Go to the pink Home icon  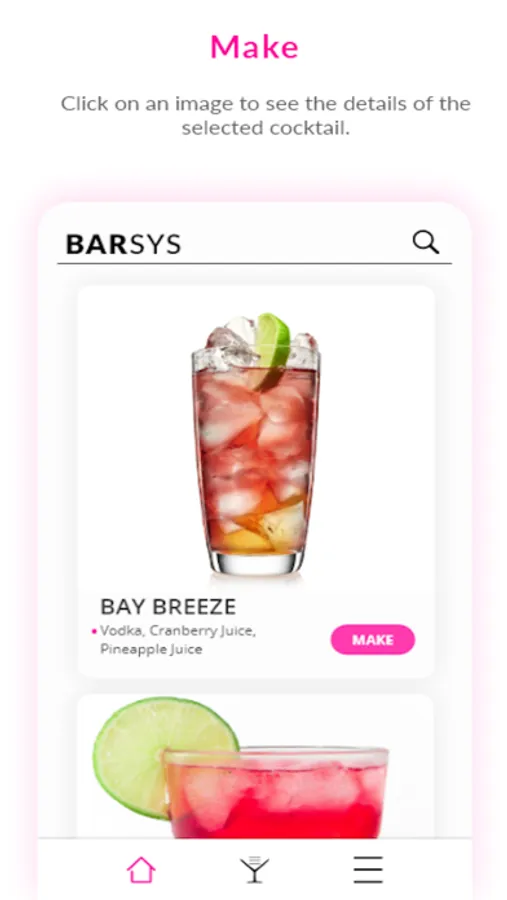click(x=141, y=870)
